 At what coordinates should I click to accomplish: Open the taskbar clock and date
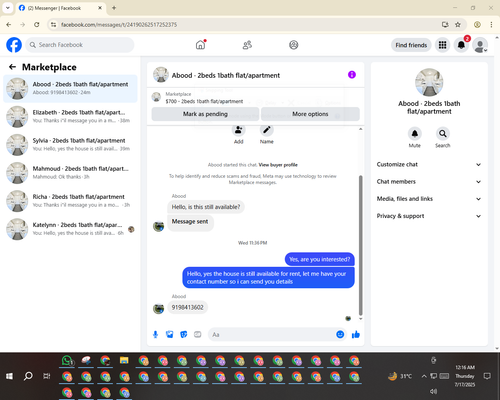tap(465, 376)
